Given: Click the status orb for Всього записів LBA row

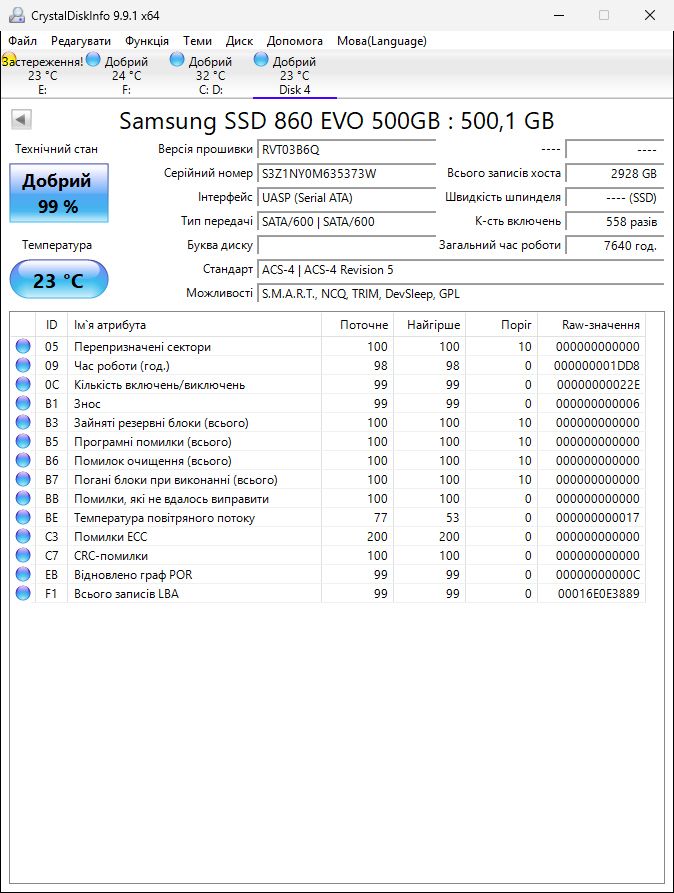Looking at the screenshot, I should [23, 593].
